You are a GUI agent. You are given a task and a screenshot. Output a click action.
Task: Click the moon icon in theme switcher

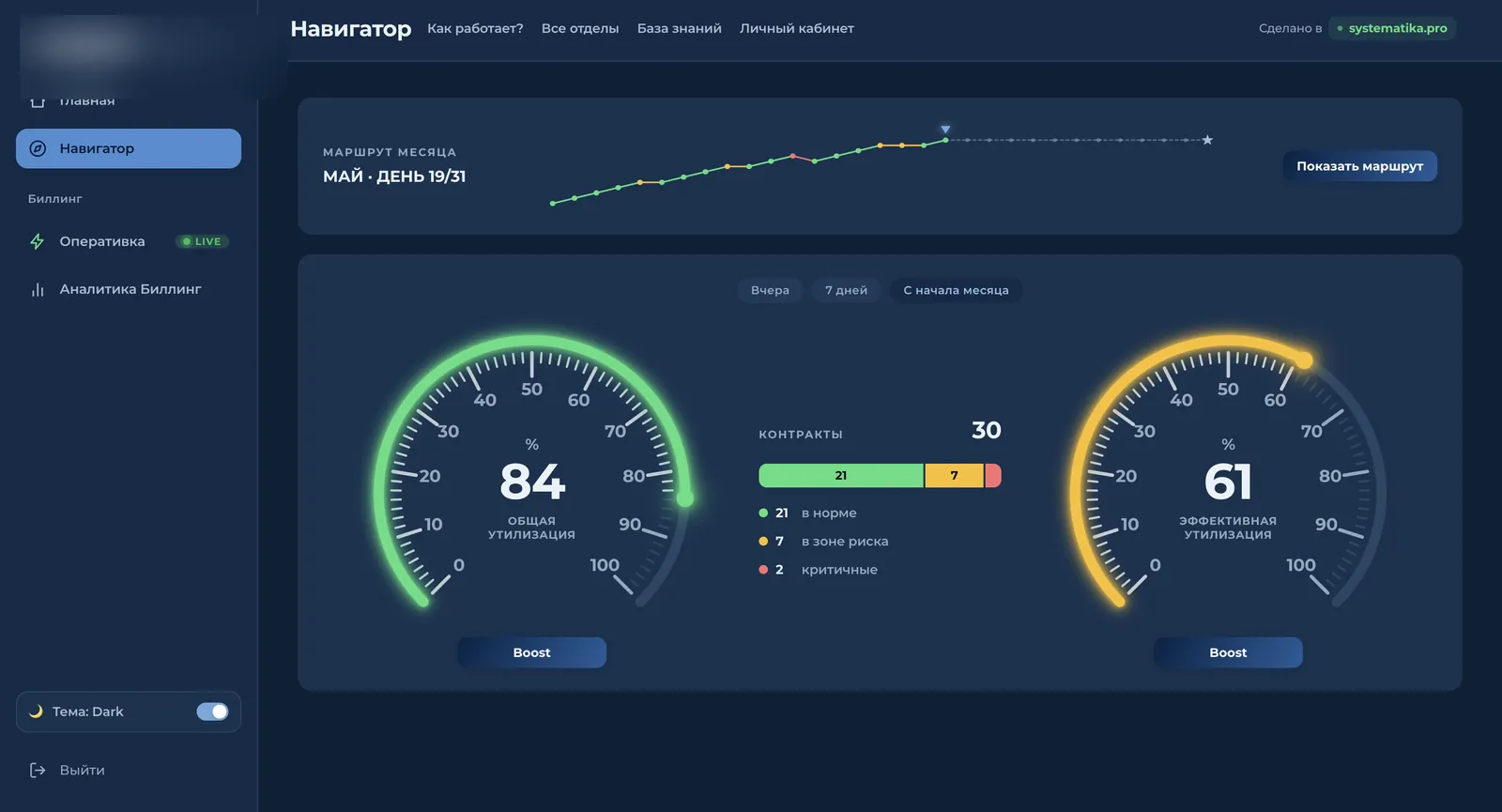[x=36, y=712]
